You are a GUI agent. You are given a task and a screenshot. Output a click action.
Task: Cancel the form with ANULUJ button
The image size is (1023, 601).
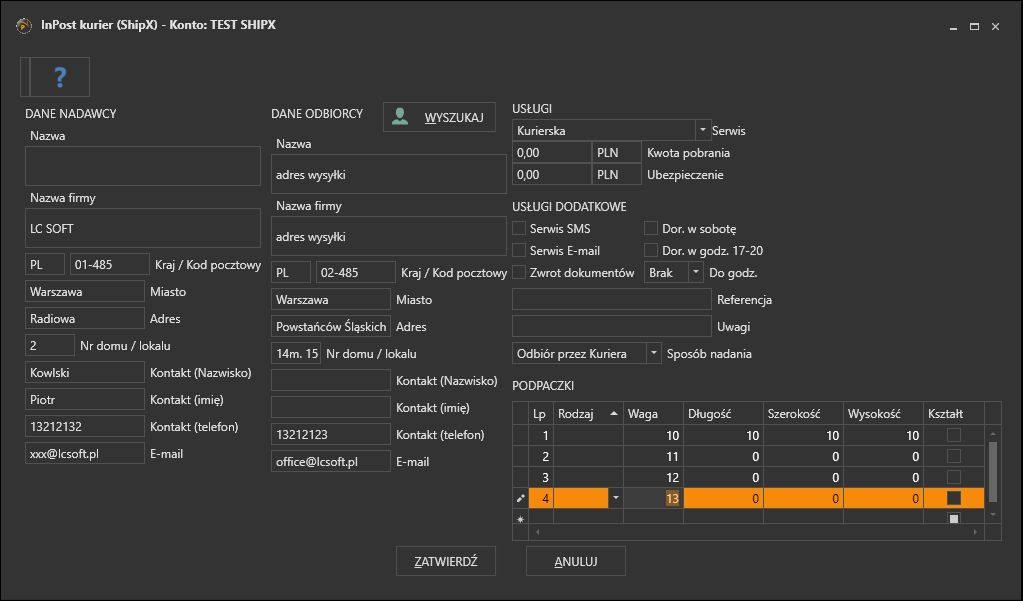tap(575, 561)
